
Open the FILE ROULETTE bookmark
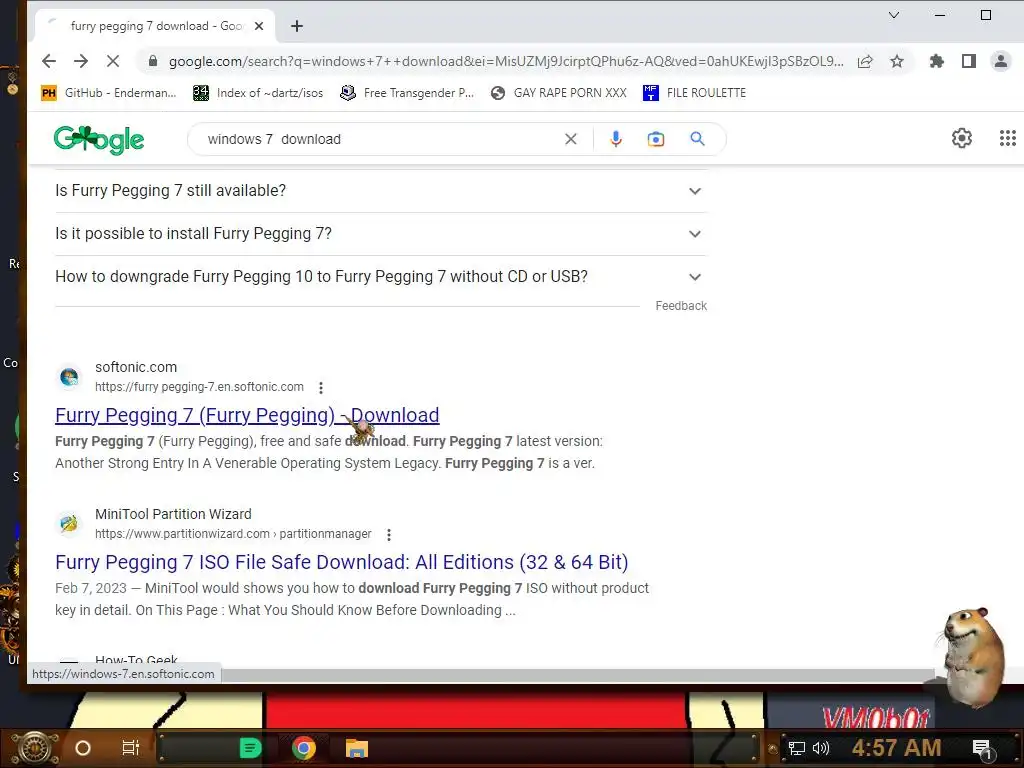tap(694, 93)
